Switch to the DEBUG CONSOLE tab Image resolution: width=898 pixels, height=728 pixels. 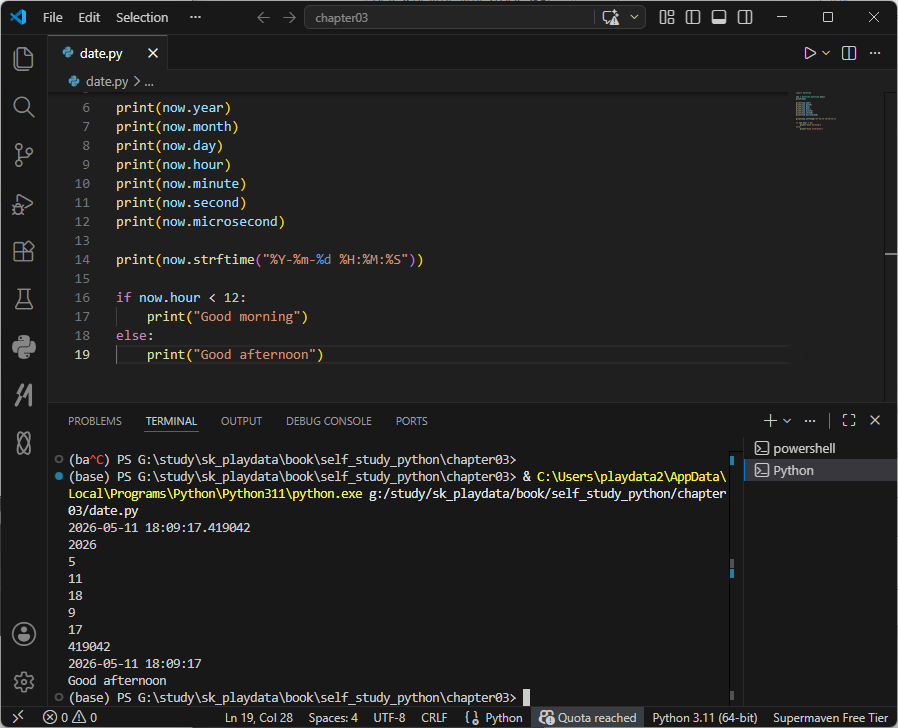329,421
